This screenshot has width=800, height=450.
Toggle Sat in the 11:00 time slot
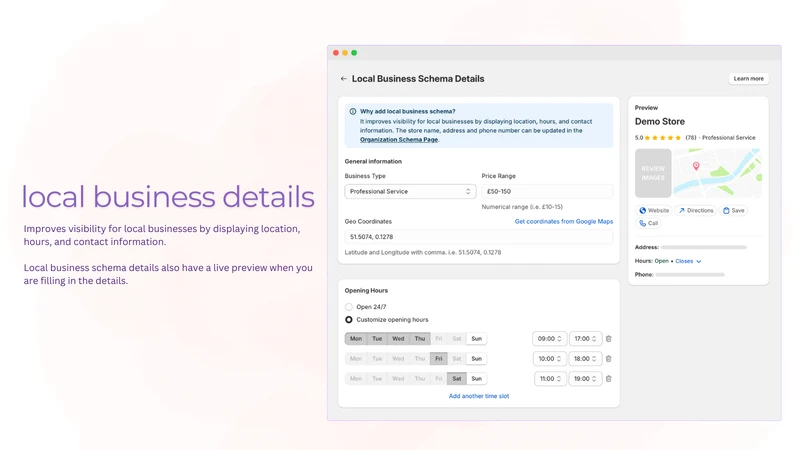tap(457, 379)
